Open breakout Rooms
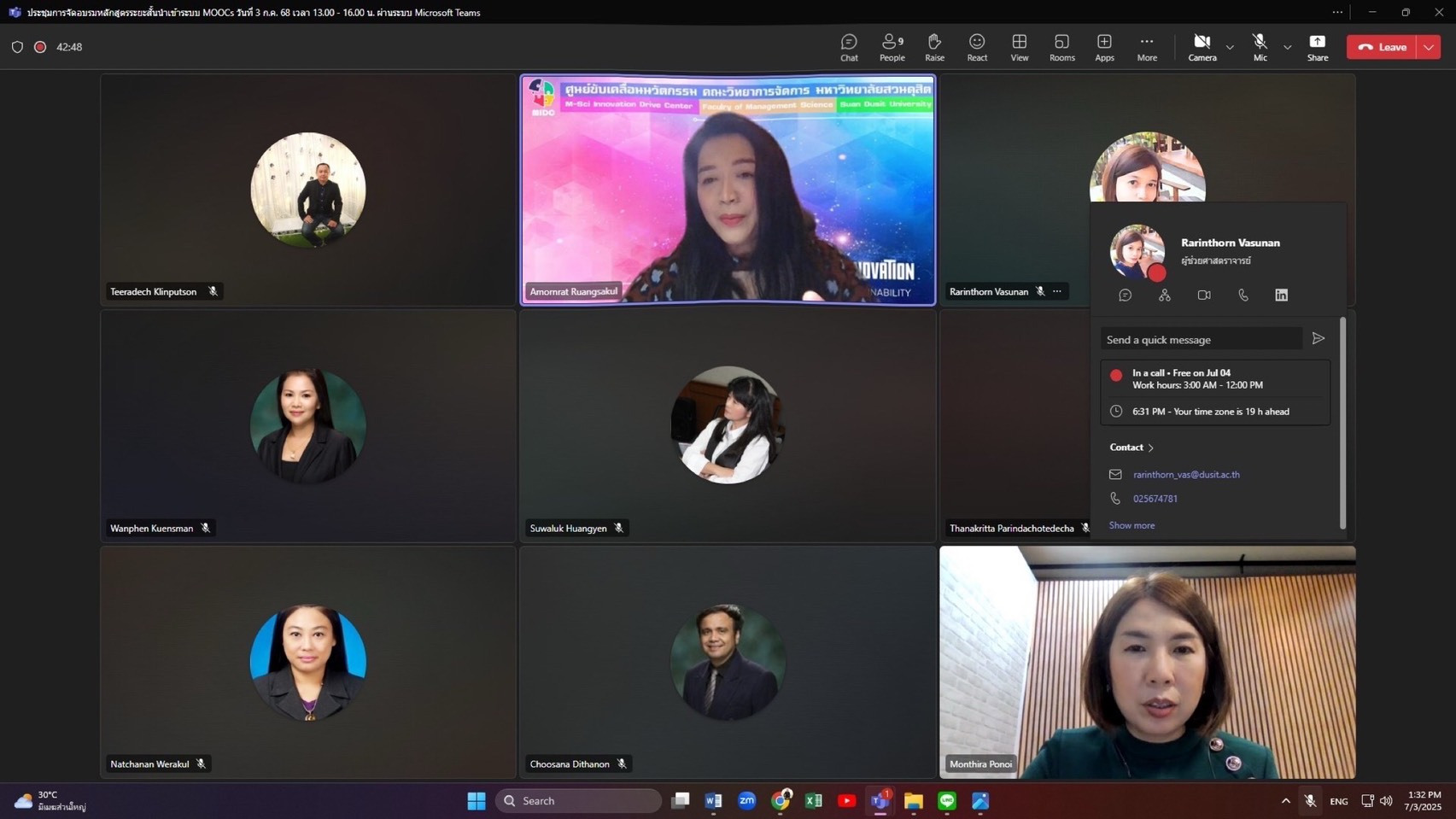1456x819 pixels. pos(1061,47)
